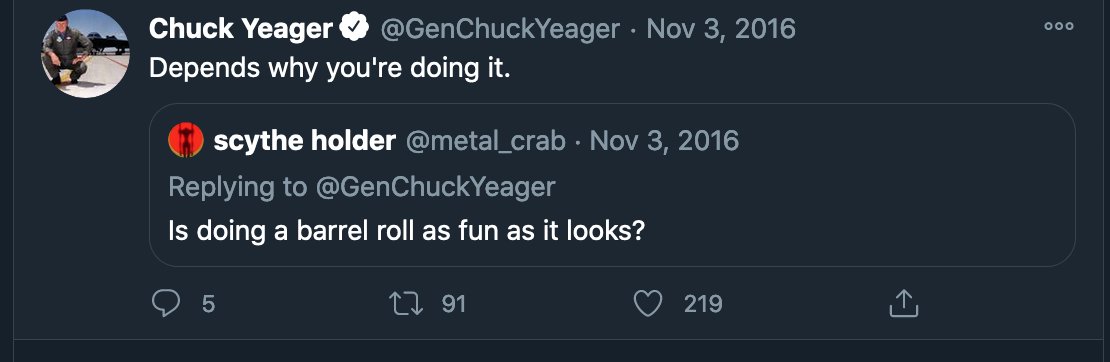Screen dimensions: 1110x362
Task: Open the share tweet icon
Action: click(x=903, y=303)
